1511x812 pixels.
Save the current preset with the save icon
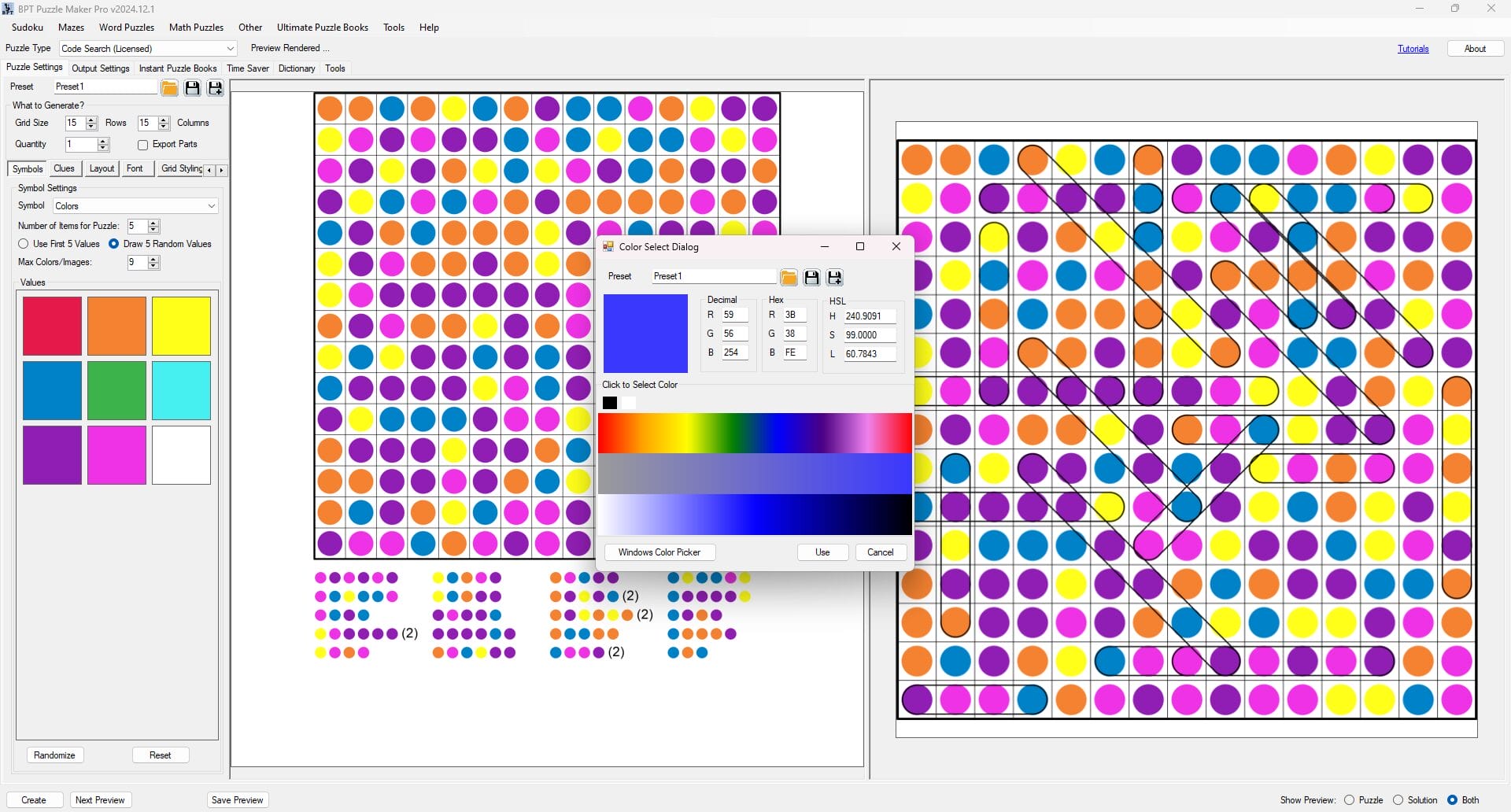click(193, 87)
